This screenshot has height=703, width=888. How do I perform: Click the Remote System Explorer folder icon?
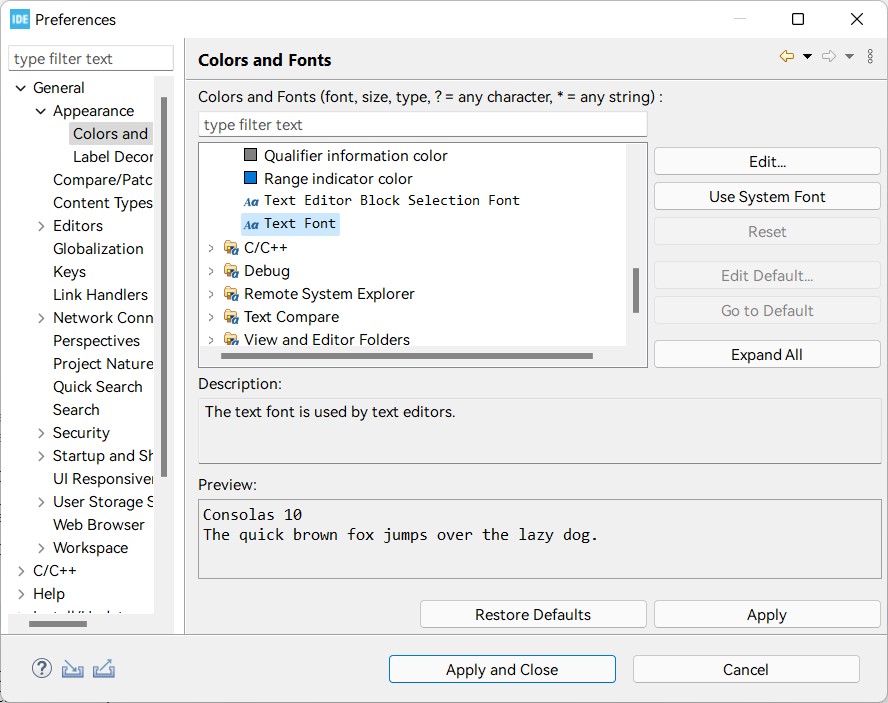(x=231, y=294)
